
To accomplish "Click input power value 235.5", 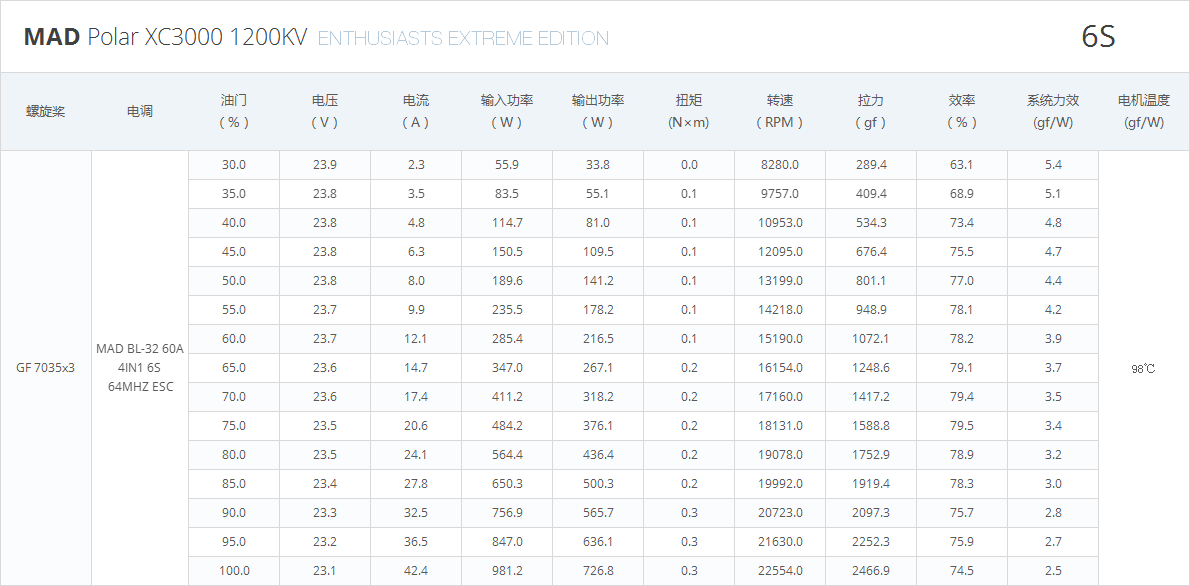I will 507,310.
